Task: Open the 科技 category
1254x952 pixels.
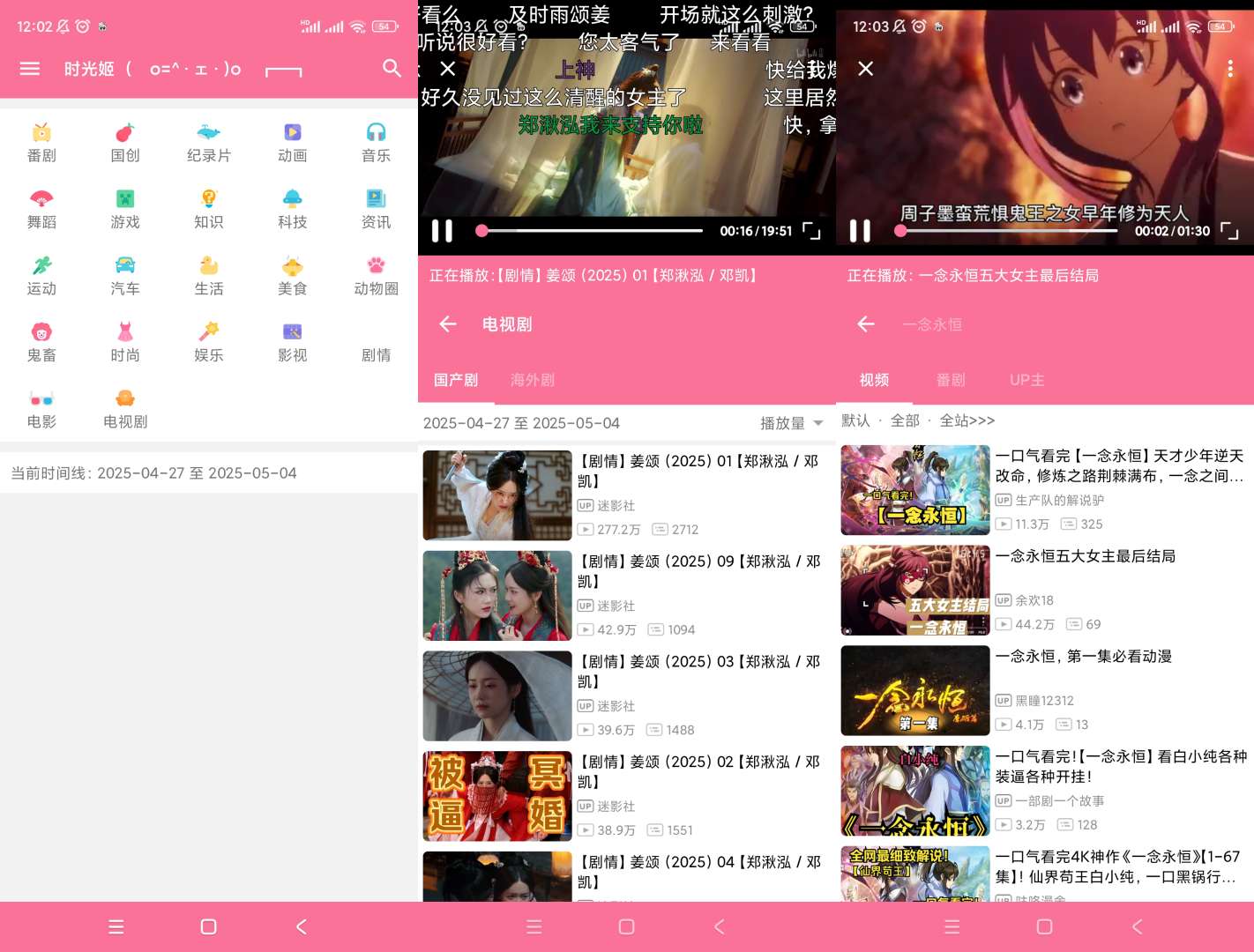Action: click(x=293, y=210)
